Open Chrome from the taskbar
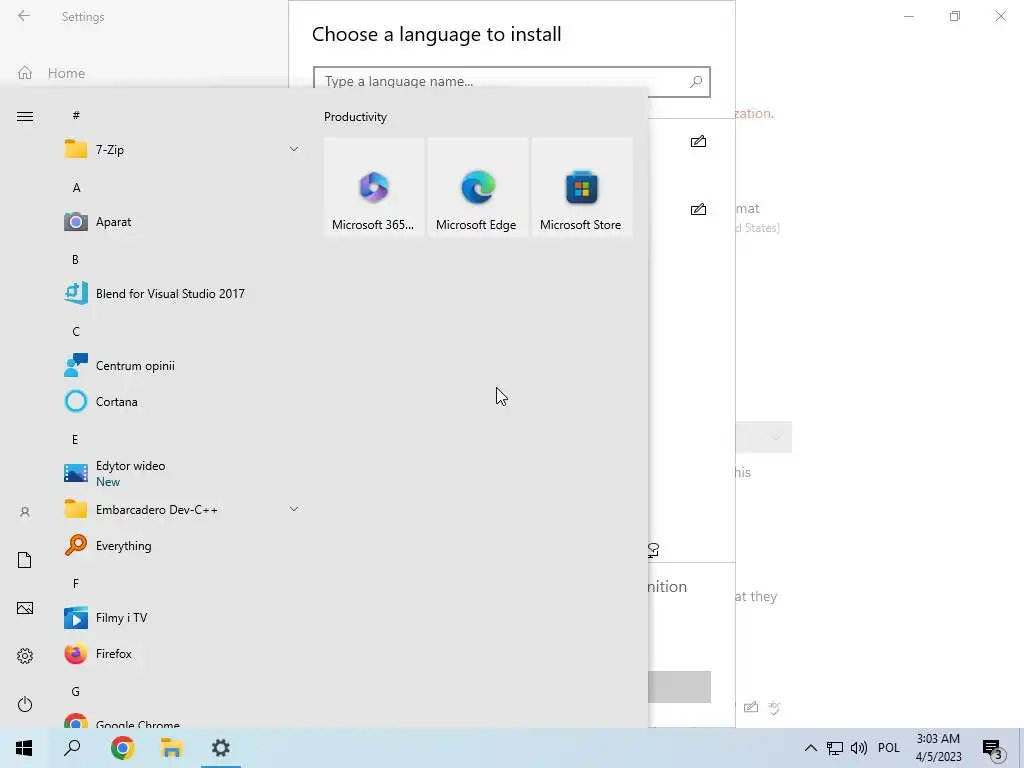 (x=123, y=748)
